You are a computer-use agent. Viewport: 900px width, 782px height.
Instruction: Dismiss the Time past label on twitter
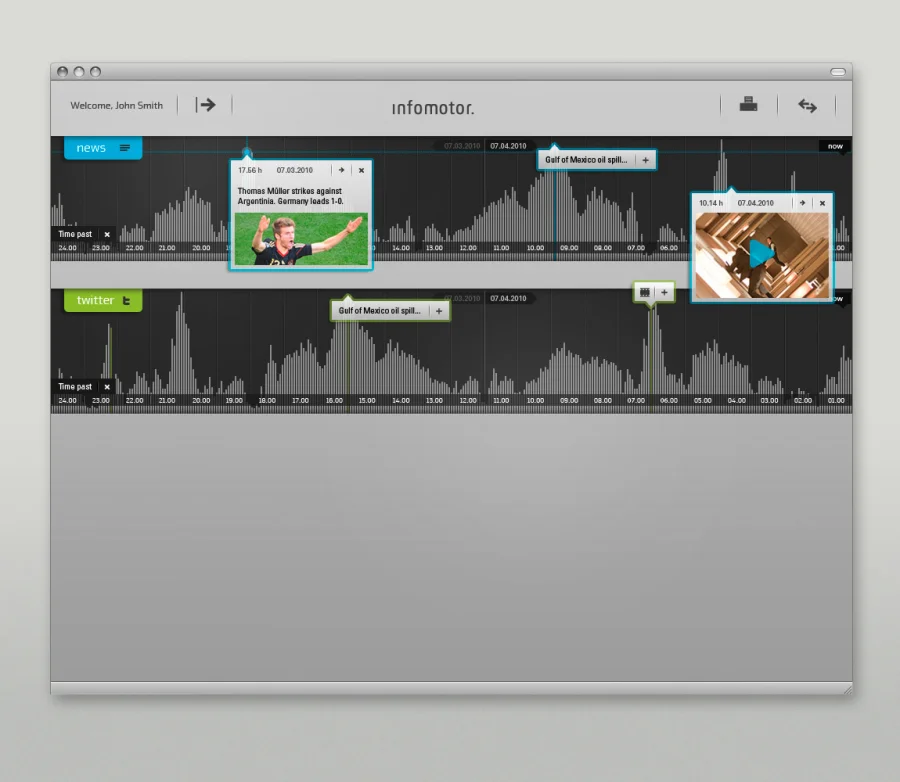(107, 386)
